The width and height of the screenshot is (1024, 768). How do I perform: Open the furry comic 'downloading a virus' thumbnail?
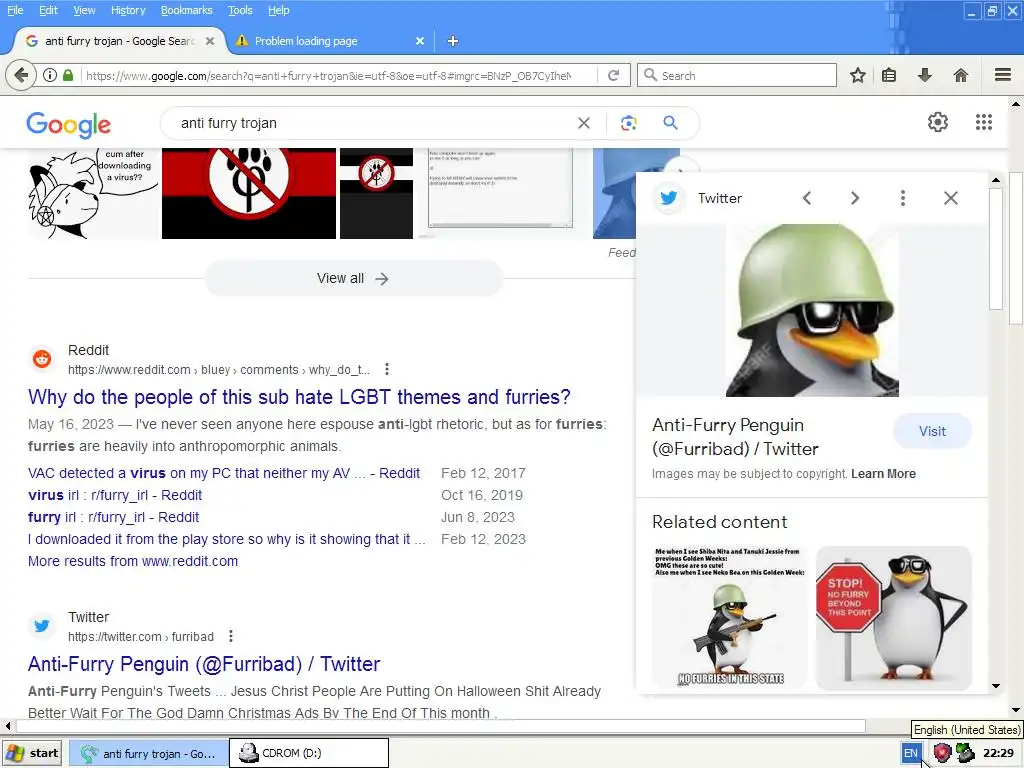[93, 193]
